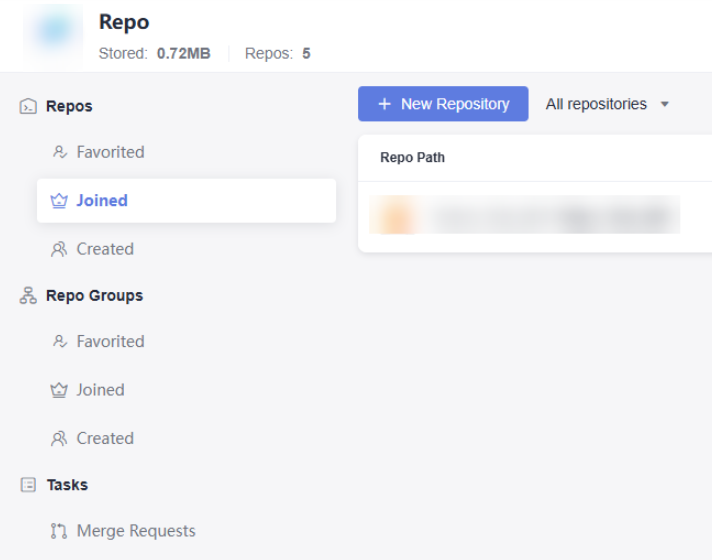712x560 pixels.
Task: Click the crown icon under Repo Groups
Action: pos(59,390)
